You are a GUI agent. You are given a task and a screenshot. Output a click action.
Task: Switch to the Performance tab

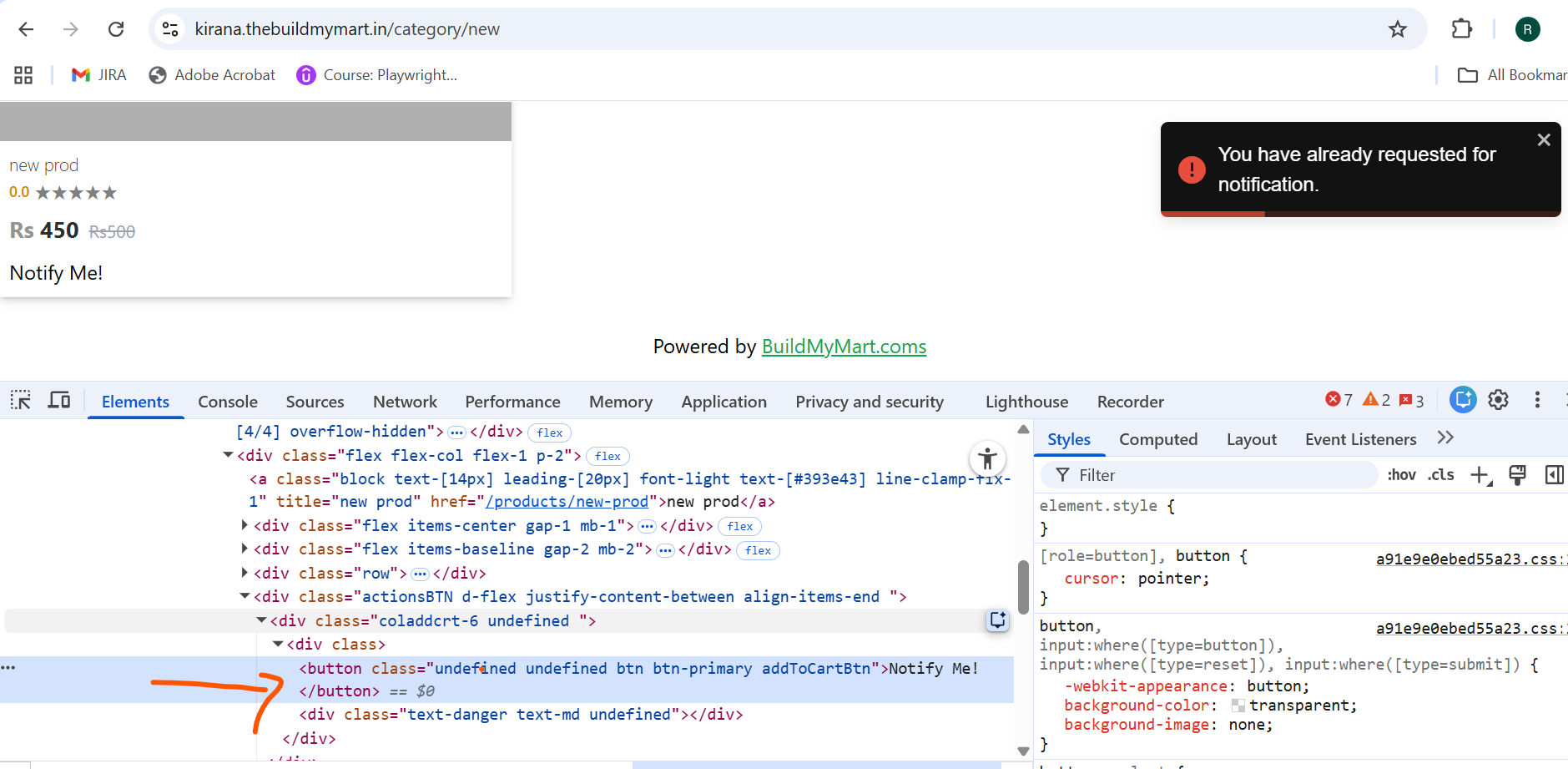pyautogui.click(x=512, y=402)
